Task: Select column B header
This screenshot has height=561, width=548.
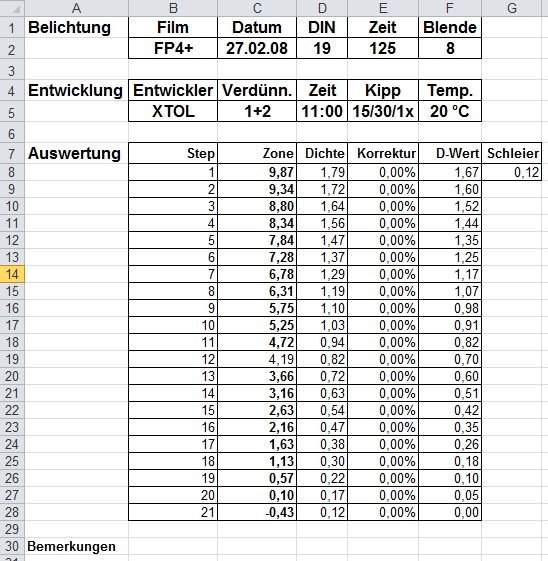Action: (173, 8)
